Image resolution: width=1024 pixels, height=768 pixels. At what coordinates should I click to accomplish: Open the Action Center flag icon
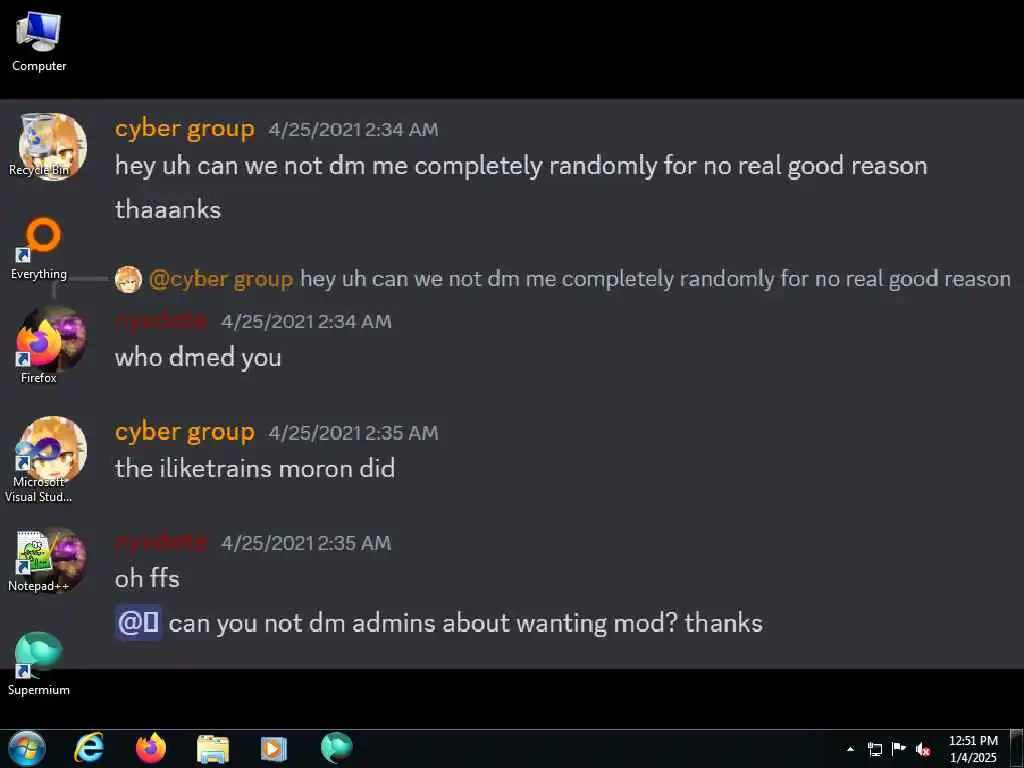coord(899,749)
